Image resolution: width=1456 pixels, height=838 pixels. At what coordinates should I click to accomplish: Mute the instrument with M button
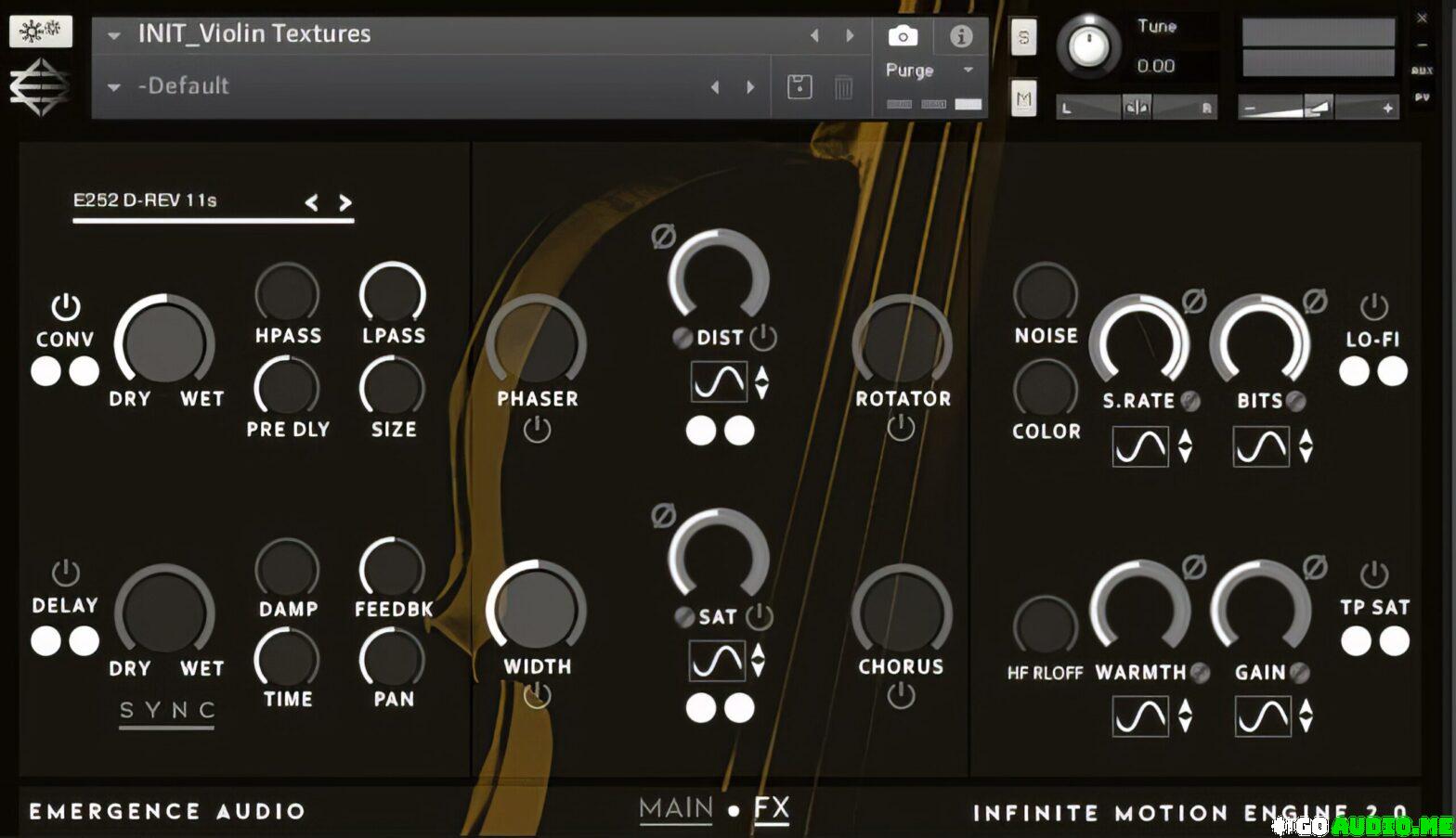pyautogui.click(x=1023, y=98)
